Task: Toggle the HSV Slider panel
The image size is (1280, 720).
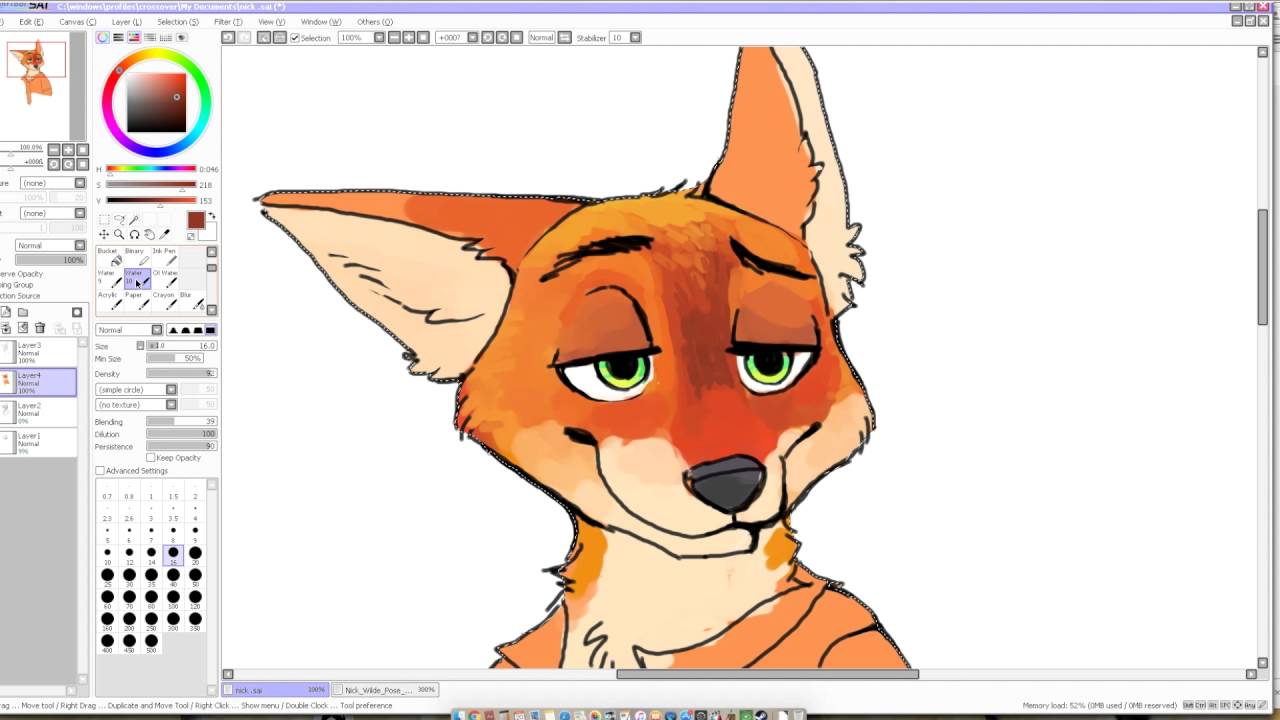Action: coord(133,37)
